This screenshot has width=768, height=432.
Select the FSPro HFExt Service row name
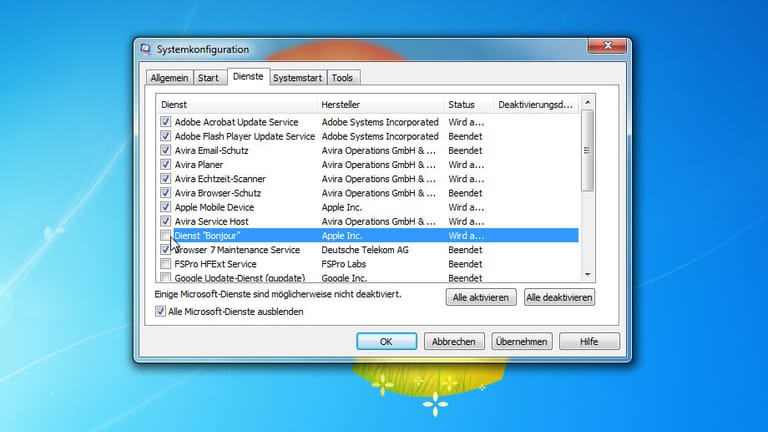point(216,264)
